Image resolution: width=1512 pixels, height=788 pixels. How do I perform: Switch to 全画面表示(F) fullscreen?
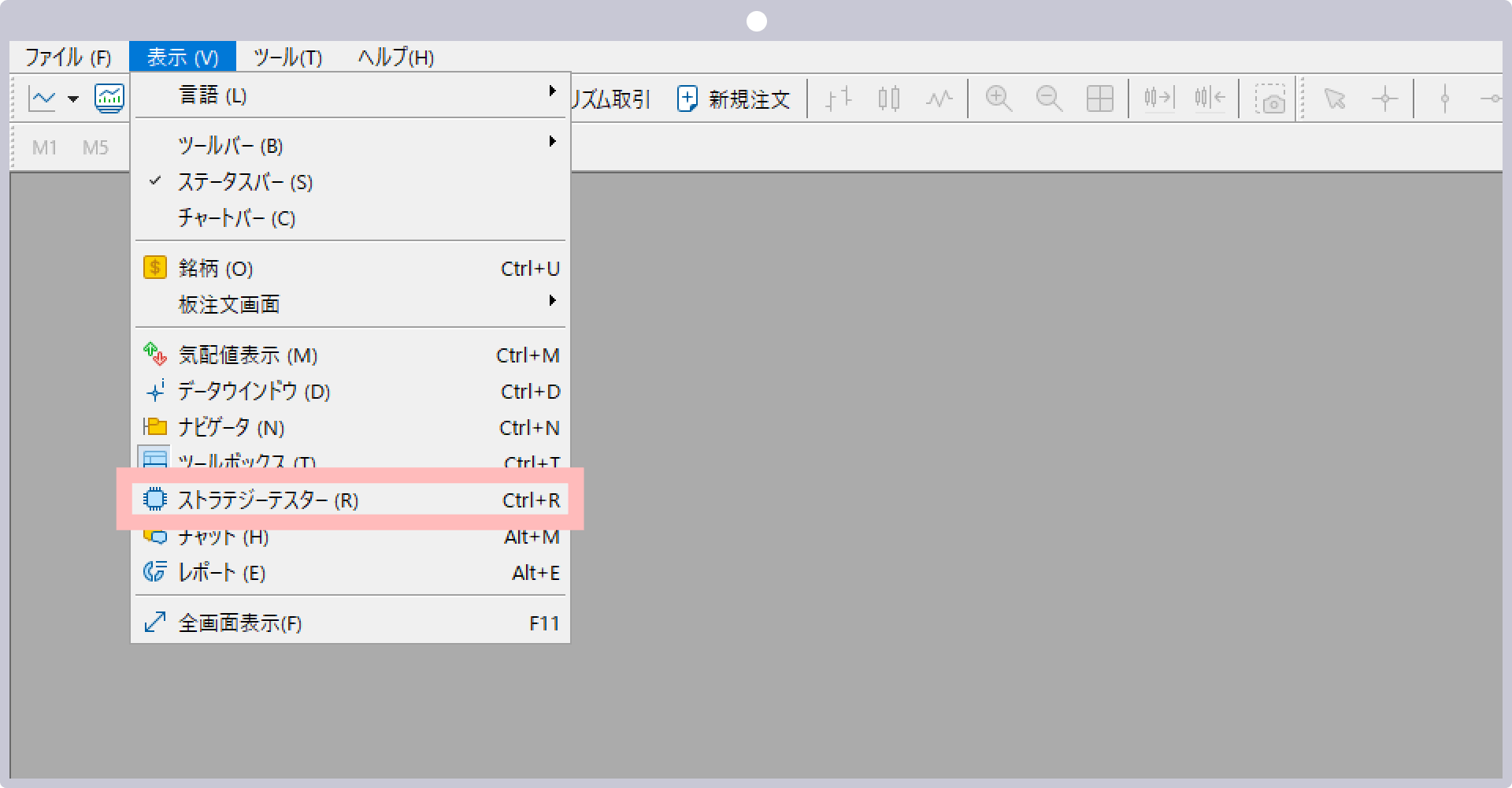(350, 623)
